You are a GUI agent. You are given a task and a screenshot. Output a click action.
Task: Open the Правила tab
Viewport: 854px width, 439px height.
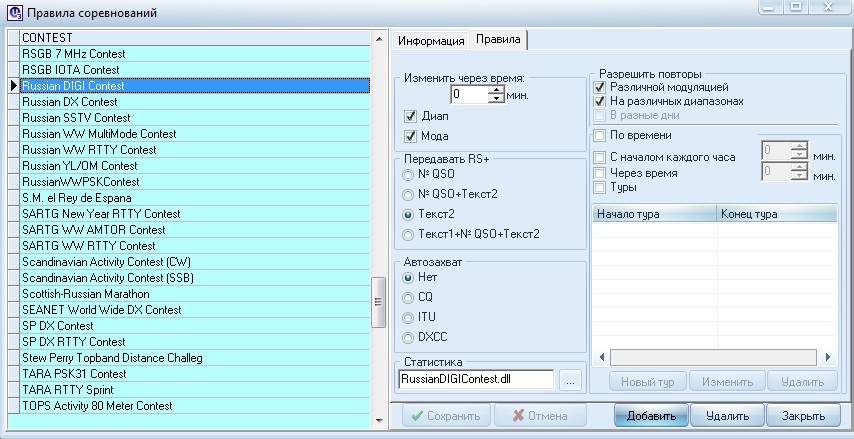[x=497, y=40]
